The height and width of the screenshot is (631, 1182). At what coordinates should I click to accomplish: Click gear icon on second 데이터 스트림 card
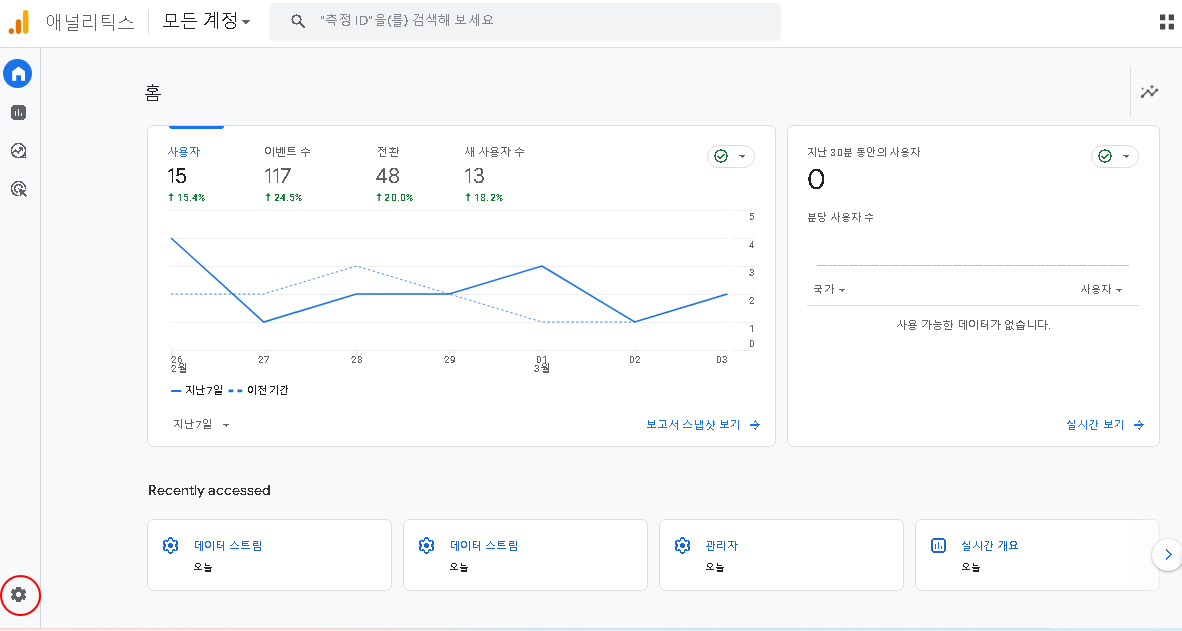427,545
